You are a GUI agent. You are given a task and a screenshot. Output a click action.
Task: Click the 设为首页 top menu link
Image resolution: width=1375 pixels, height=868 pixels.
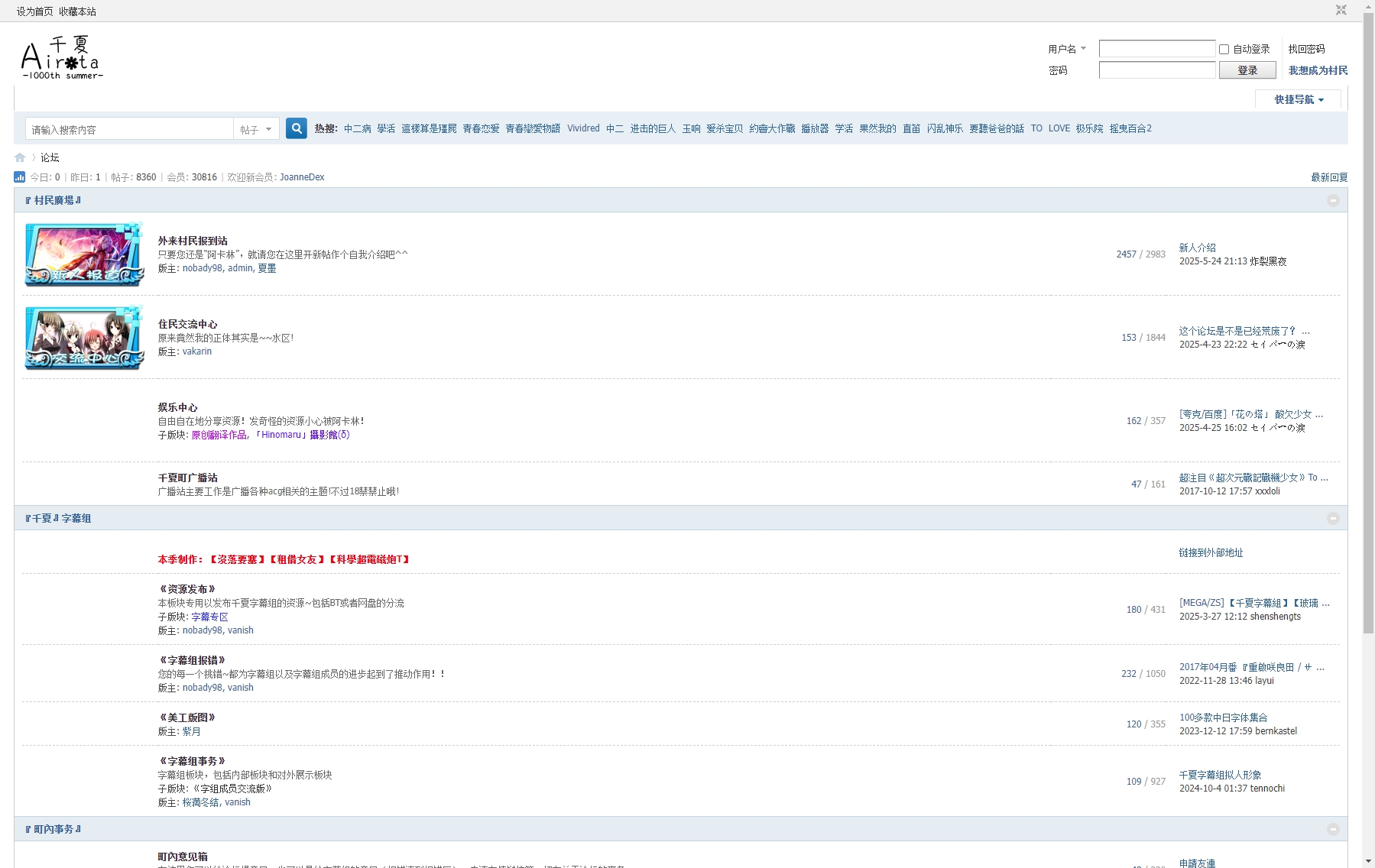[35, 11]
